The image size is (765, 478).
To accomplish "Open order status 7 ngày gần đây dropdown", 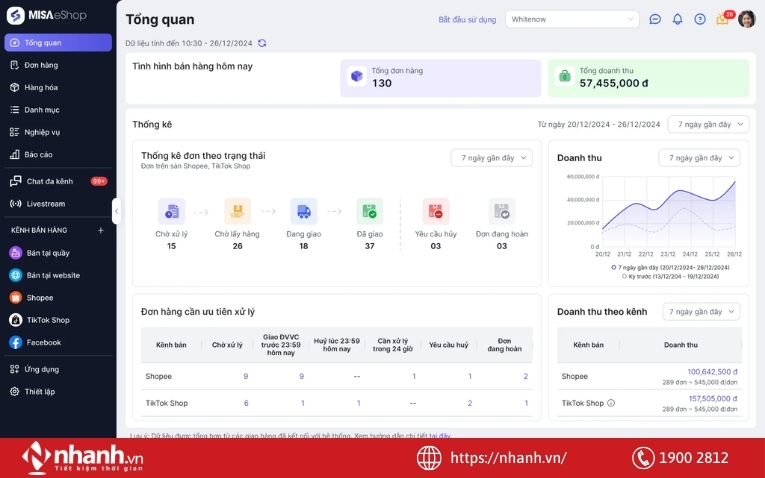I will [491, 158].
